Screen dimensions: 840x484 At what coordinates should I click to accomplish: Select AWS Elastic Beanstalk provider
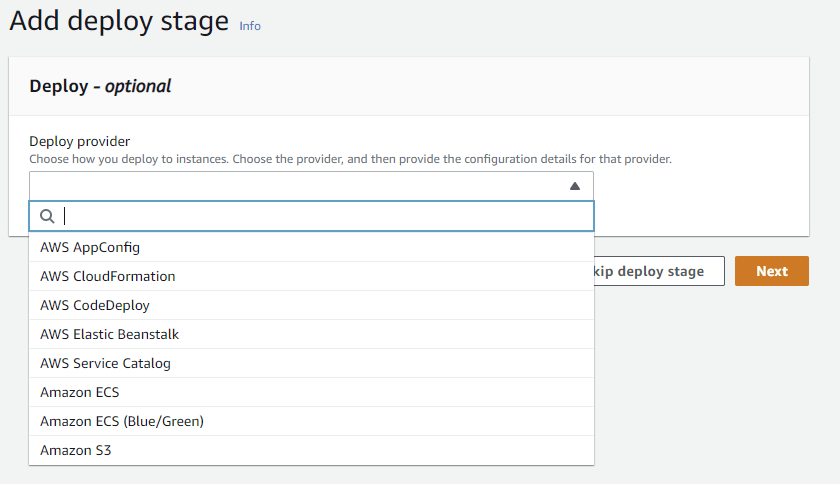pyautogui.click(x=110, y=334)
